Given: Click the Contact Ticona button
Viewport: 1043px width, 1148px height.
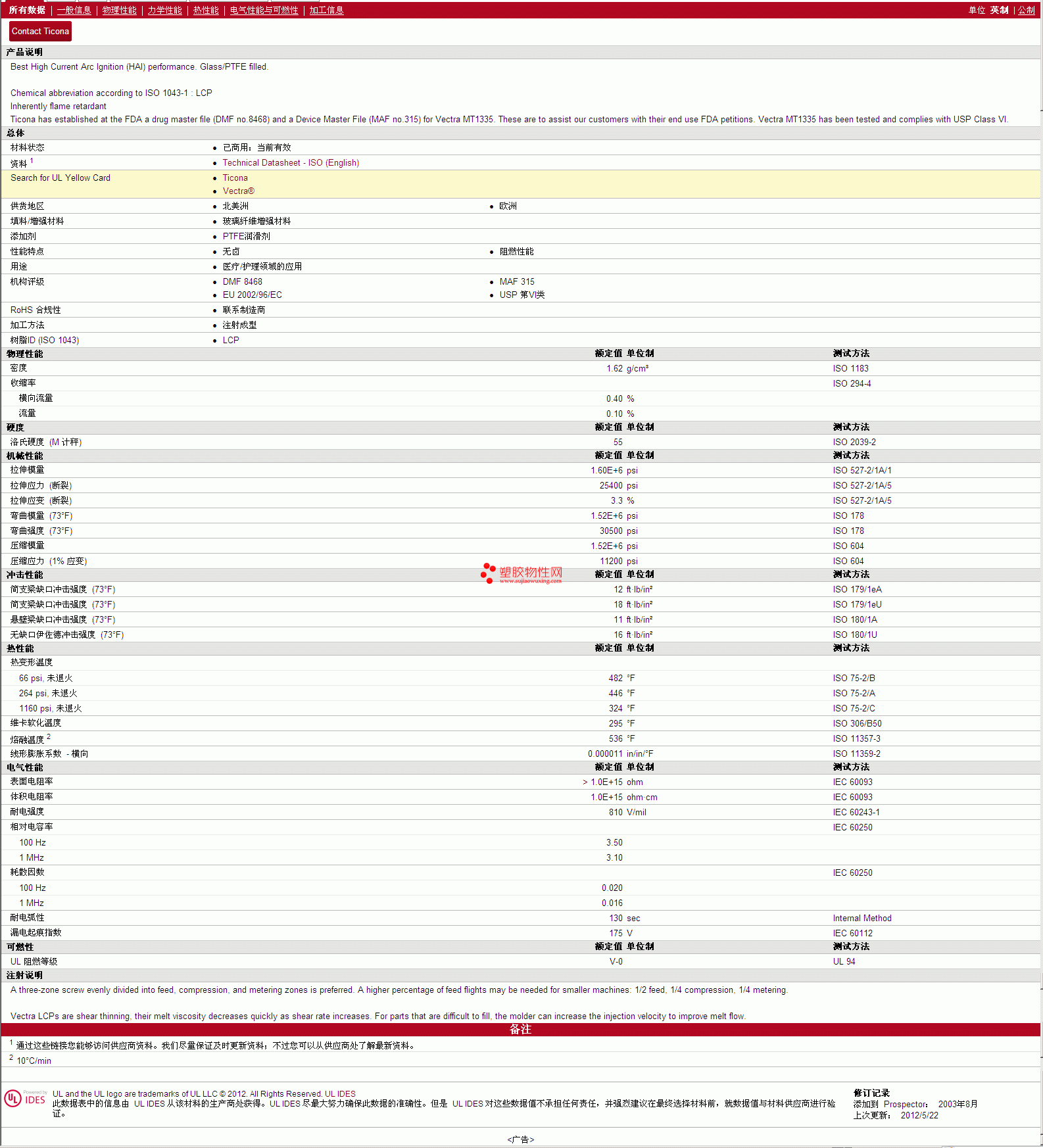Looking at the screenshot, I should [x=40, y=31].
